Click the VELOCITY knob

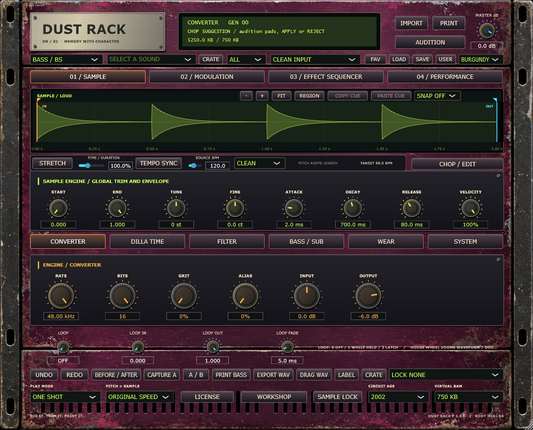[x=470, y=208]
